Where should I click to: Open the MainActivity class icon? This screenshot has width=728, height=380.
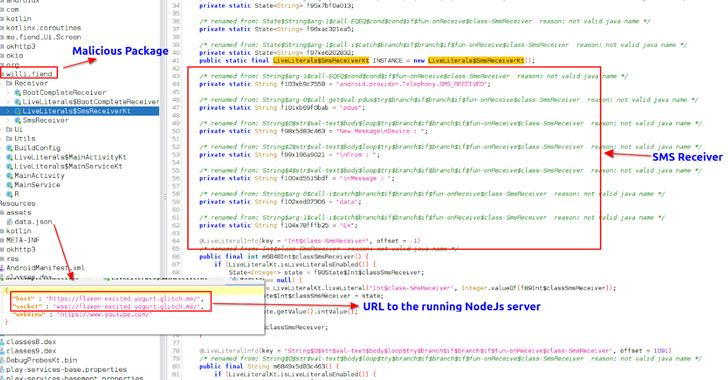click(x=9, y=176)
